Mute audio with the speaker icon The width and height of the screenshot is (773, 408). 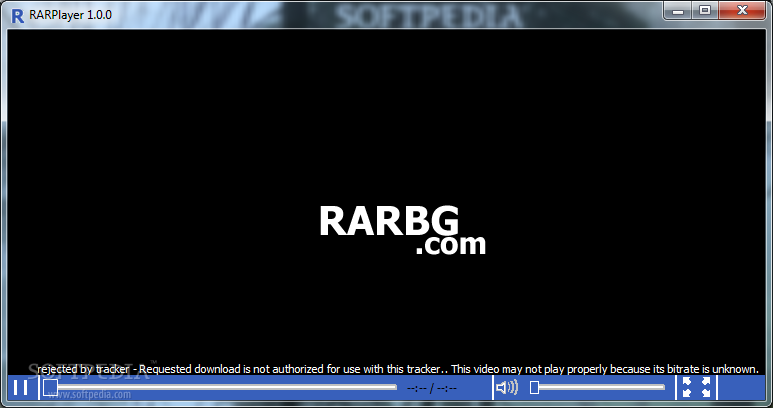[x=507, y=387]
